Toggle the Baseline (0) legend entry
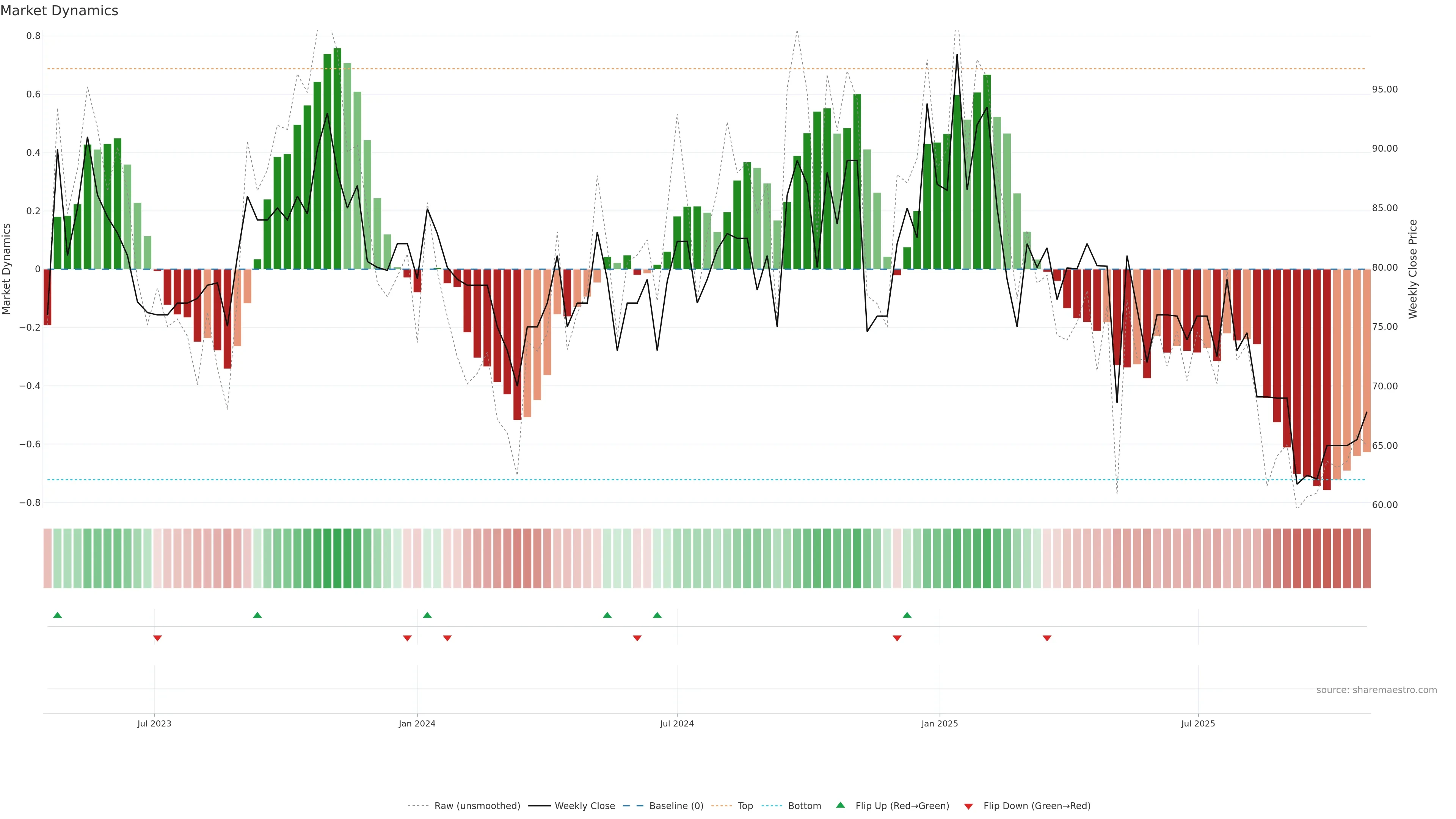 click(x=676, y=806)
